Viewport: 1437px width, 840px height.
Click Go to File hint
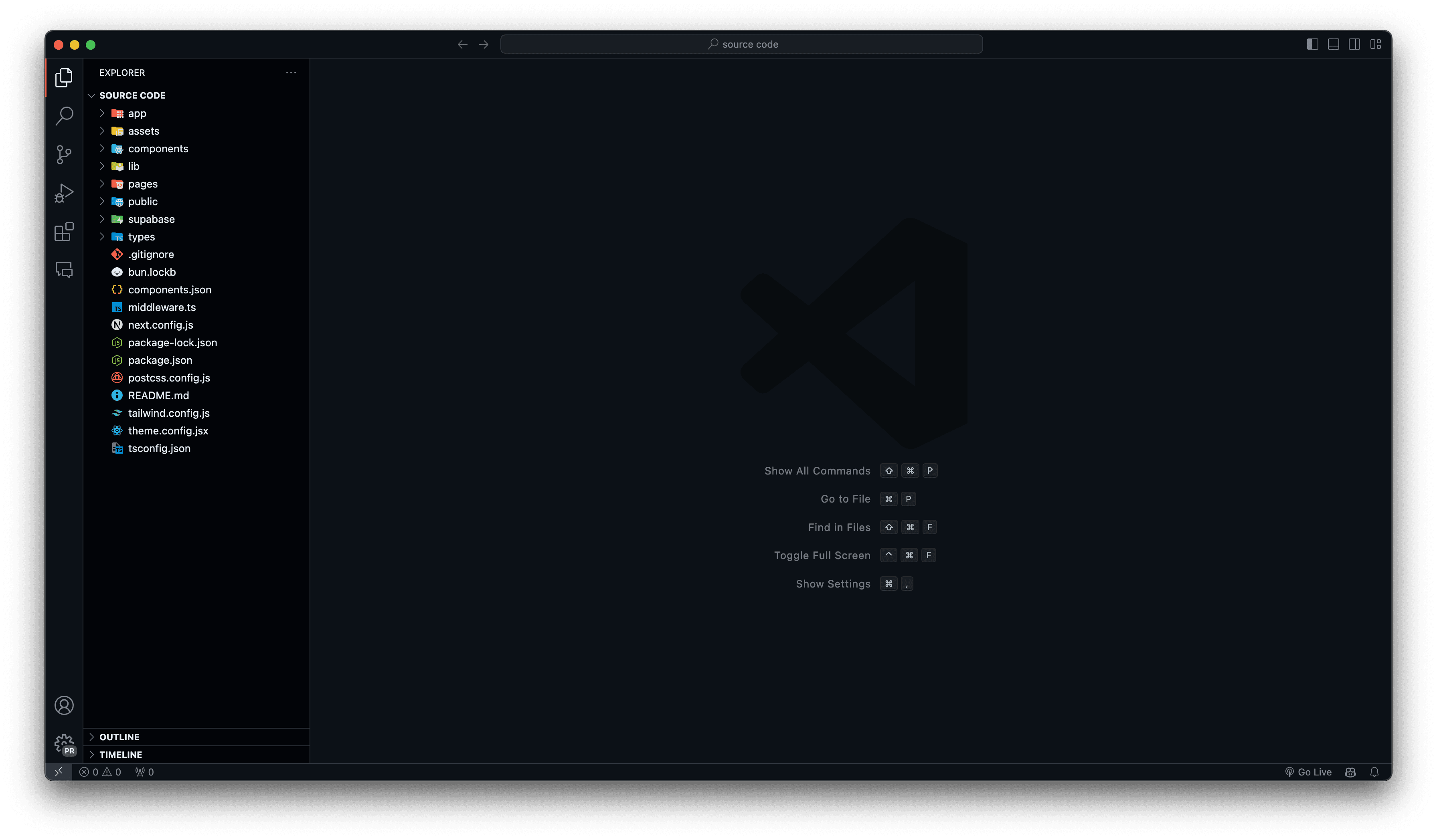click(845, 499)
